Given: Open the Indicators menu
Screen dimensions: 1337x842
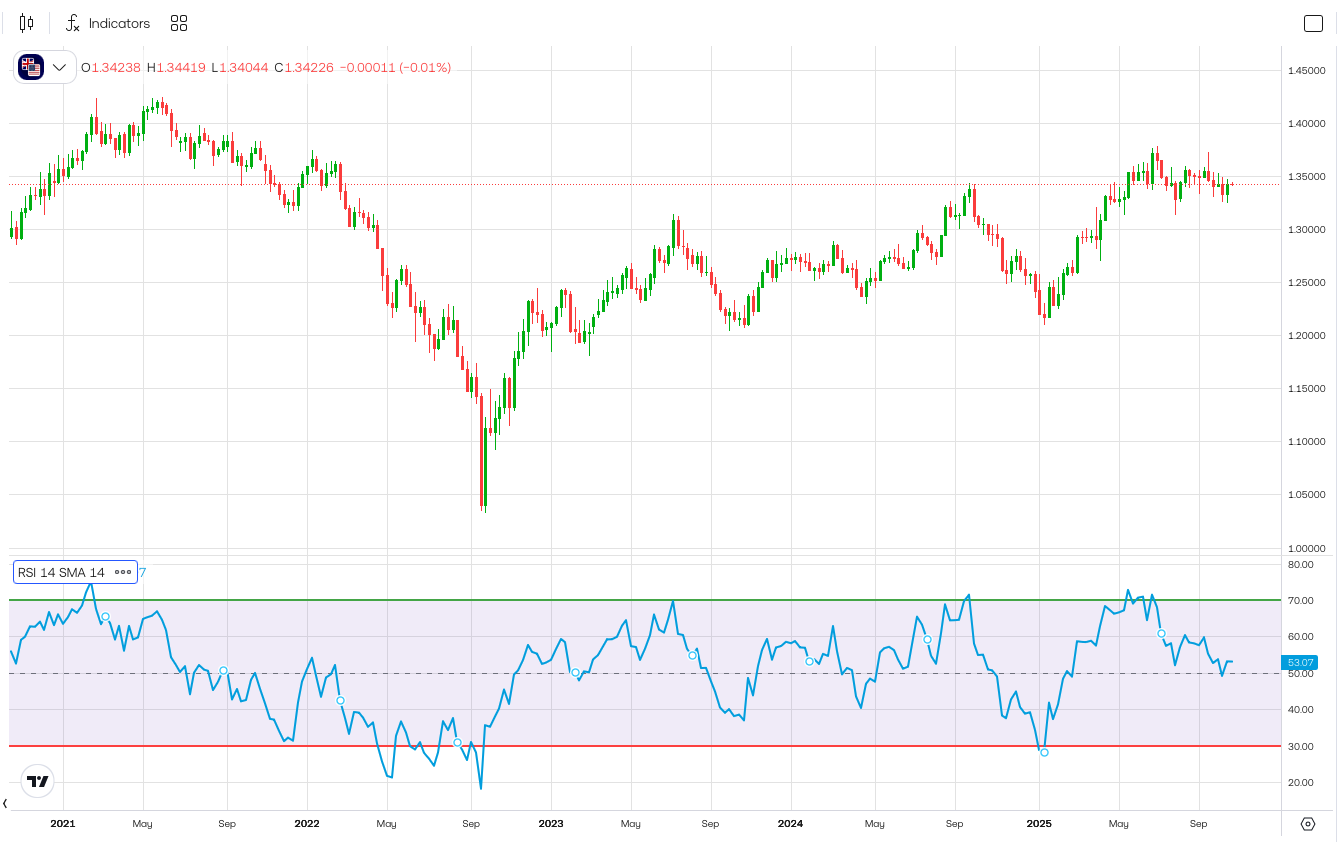Looking at the screenshot, I should (107, 23).
